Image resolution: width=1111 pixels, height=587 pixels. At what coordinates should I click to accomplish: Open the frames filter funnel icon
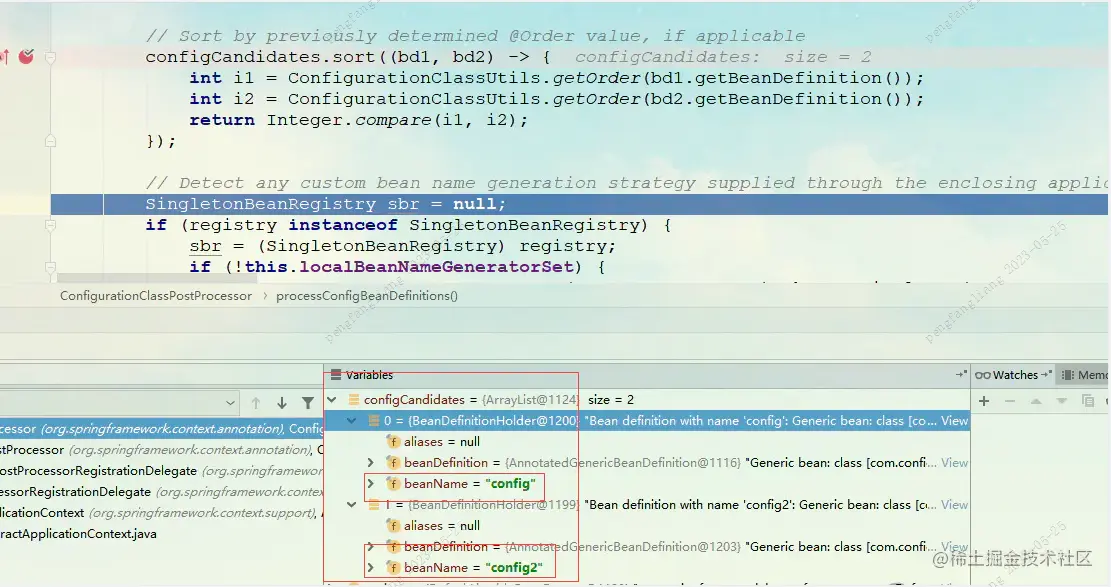[308, 403]
